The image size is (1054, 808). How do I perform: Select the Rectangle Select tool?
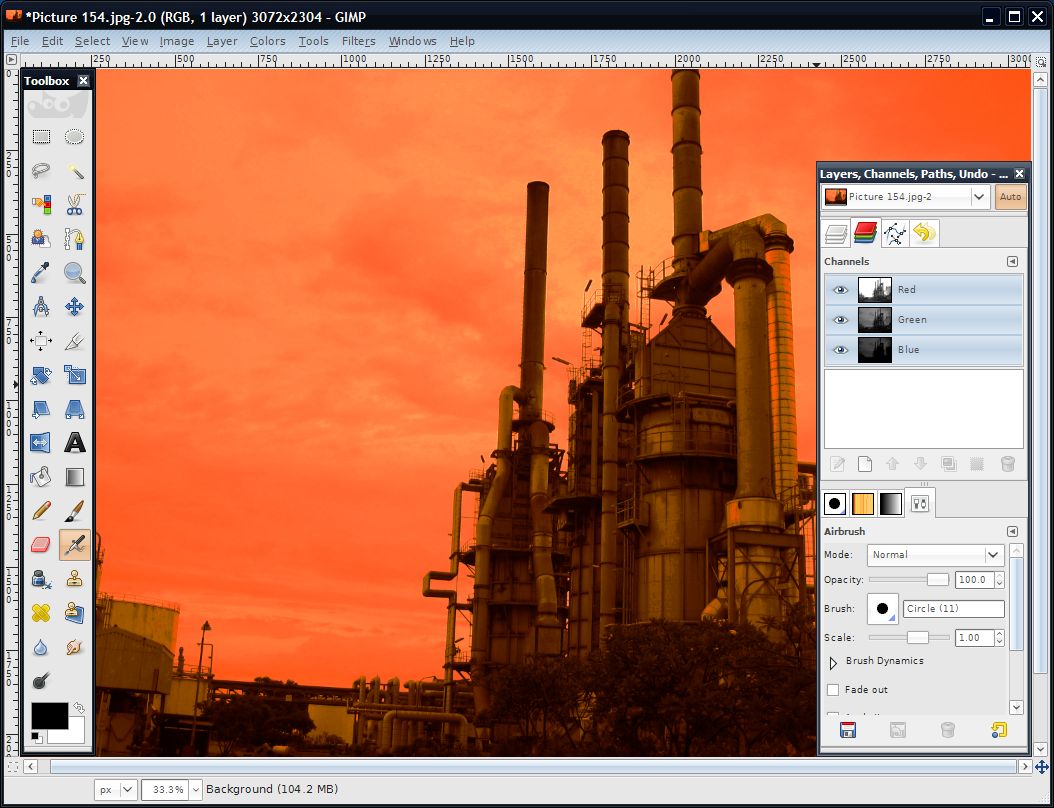[x=41, y=136]
